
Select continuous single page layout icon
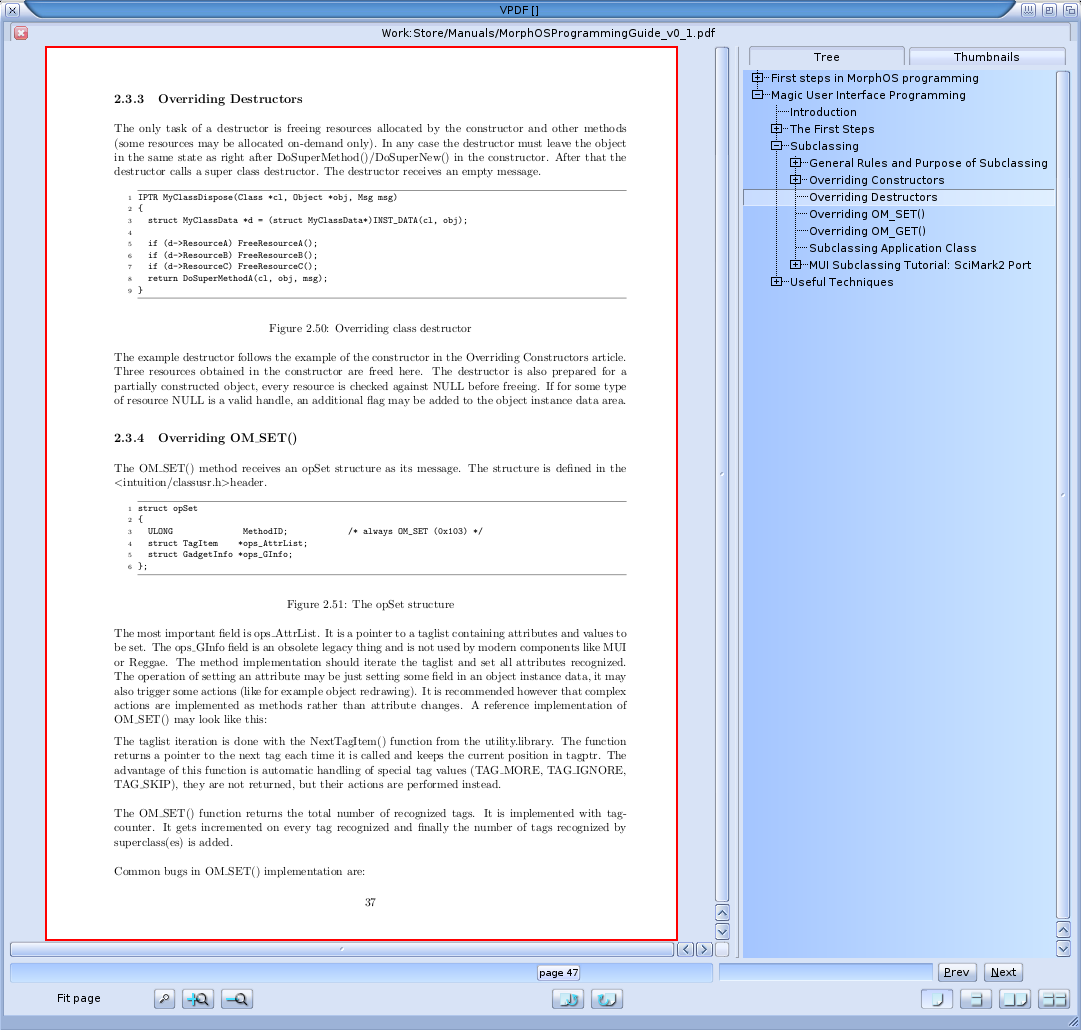[976, 998]
